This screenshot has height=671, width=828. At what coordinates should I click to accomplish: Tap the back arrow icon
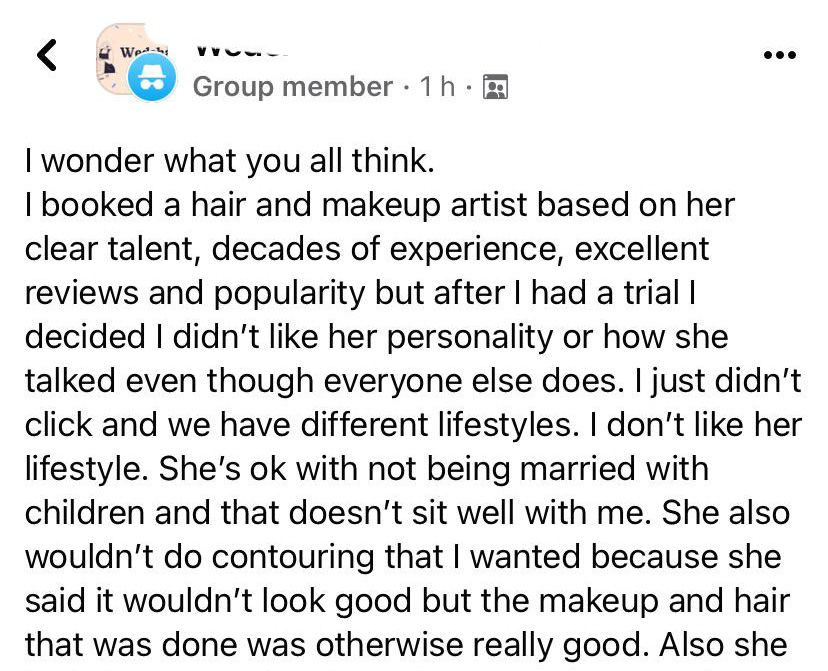tap(47, 55)
